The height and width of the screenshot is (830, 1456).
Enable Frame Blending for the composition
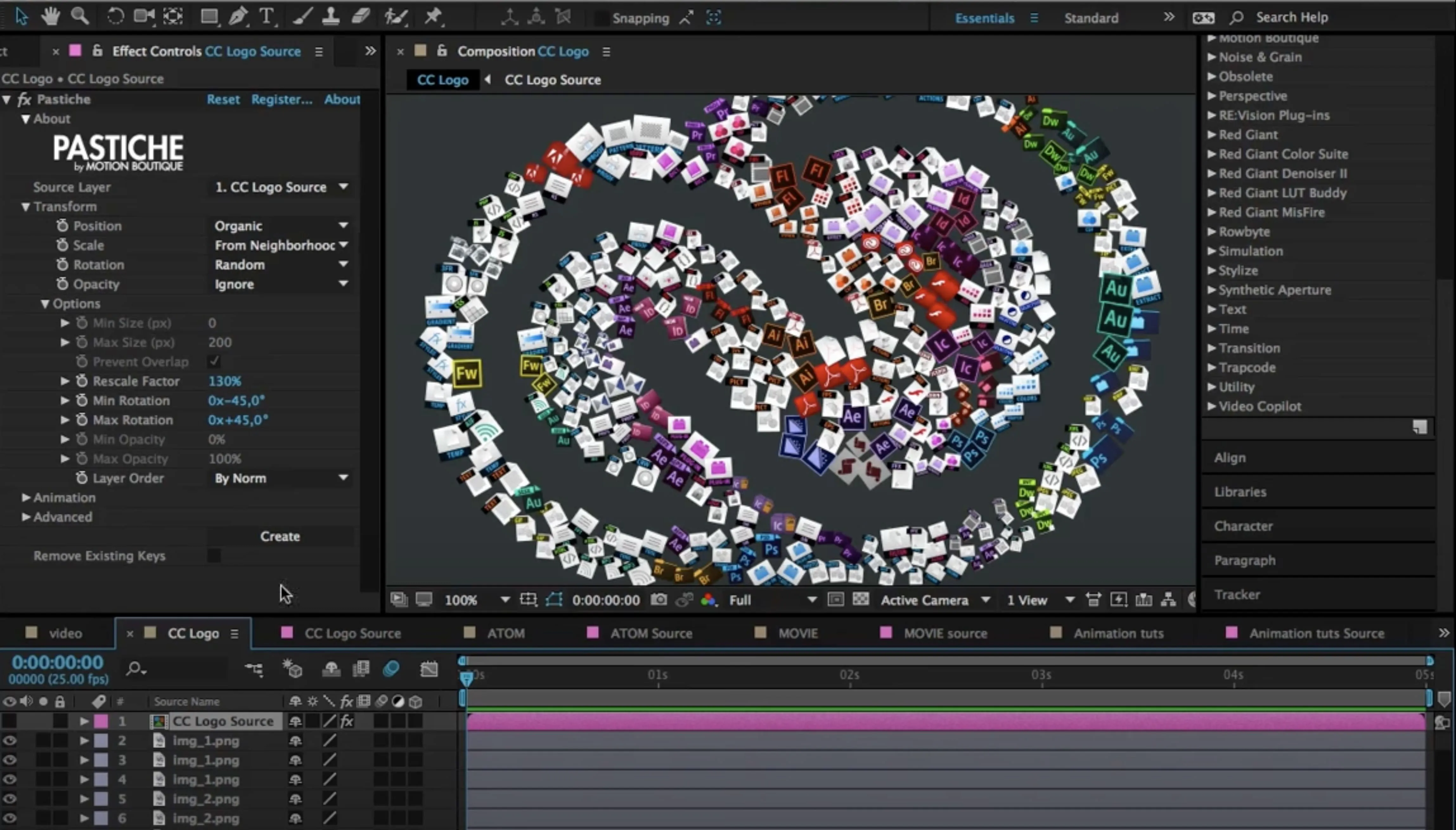(x=361, y=669)
